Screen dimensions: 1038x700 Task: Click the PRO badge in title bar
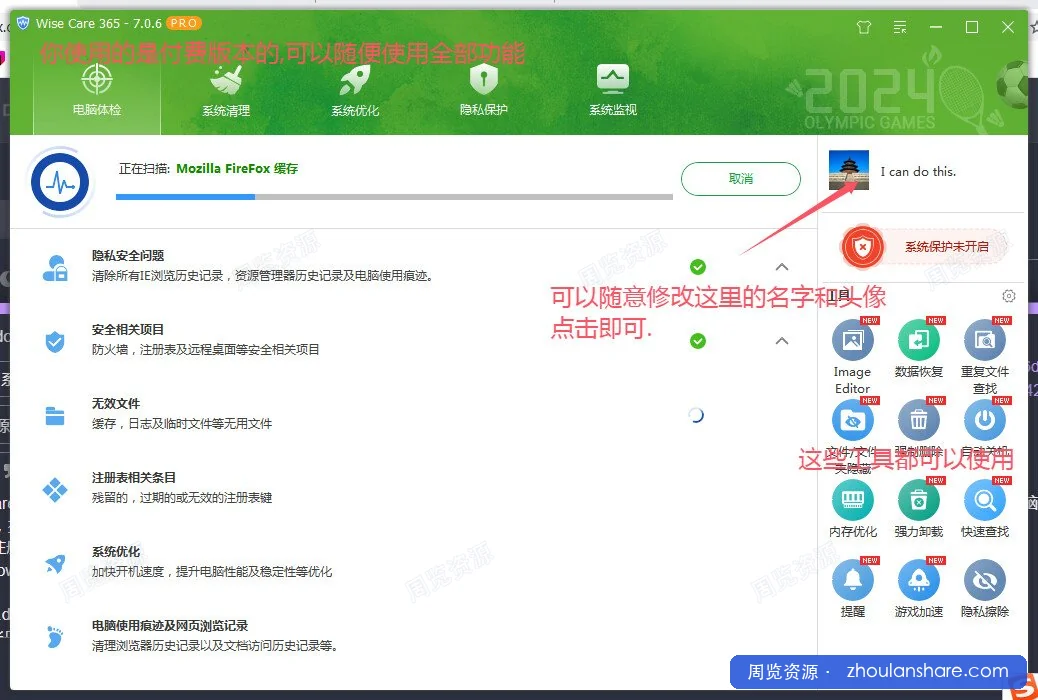pyautogui.click(x=183, y=23)
